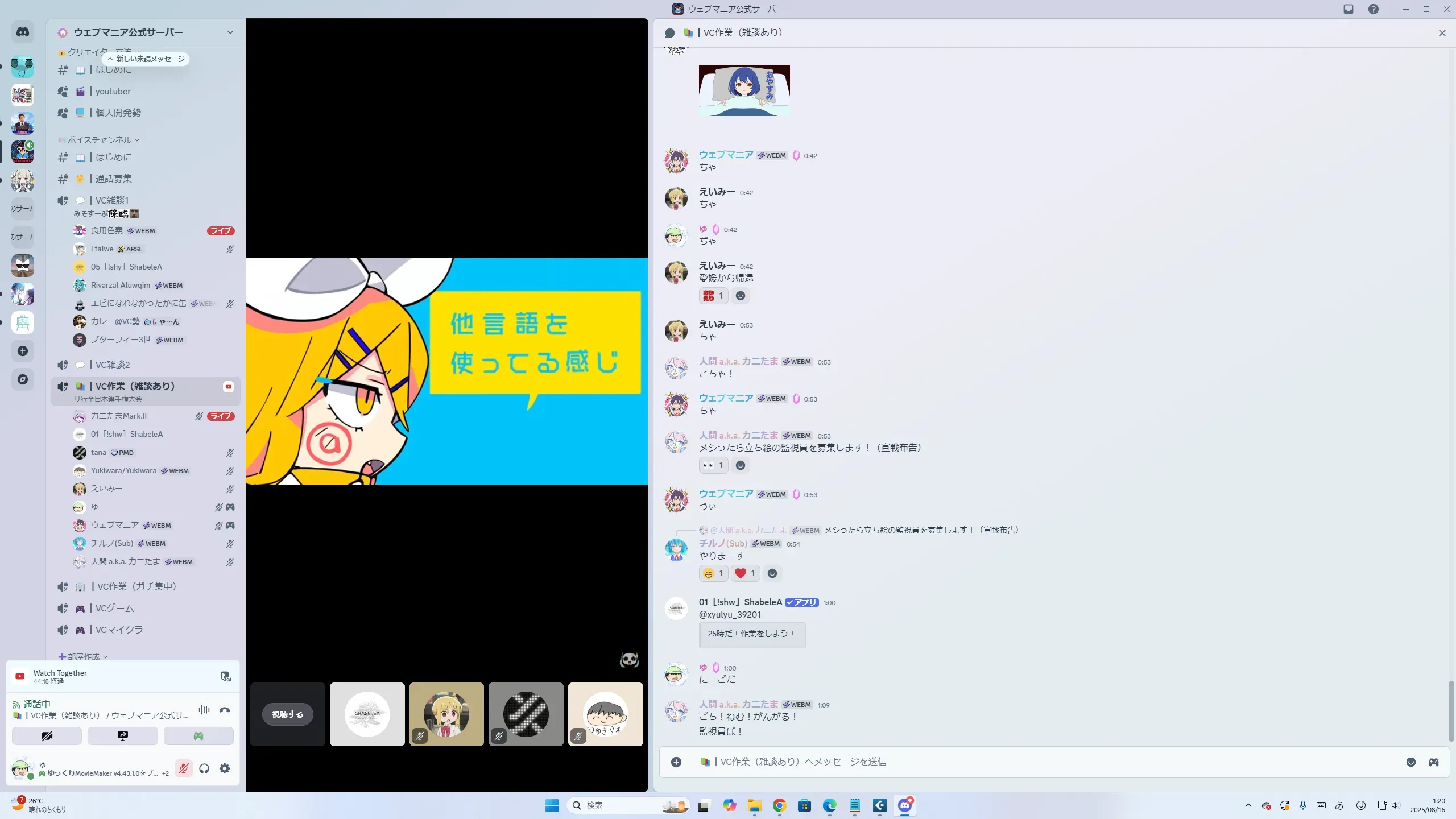Open Discover servers compass icon

coord(23,379)
